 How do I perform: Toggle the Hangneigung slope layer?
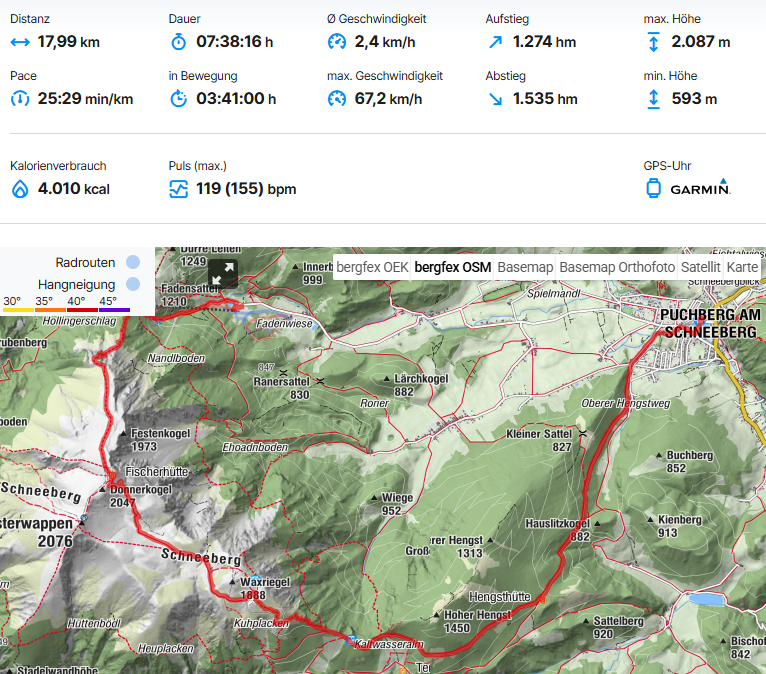click(x=133, y=284)
